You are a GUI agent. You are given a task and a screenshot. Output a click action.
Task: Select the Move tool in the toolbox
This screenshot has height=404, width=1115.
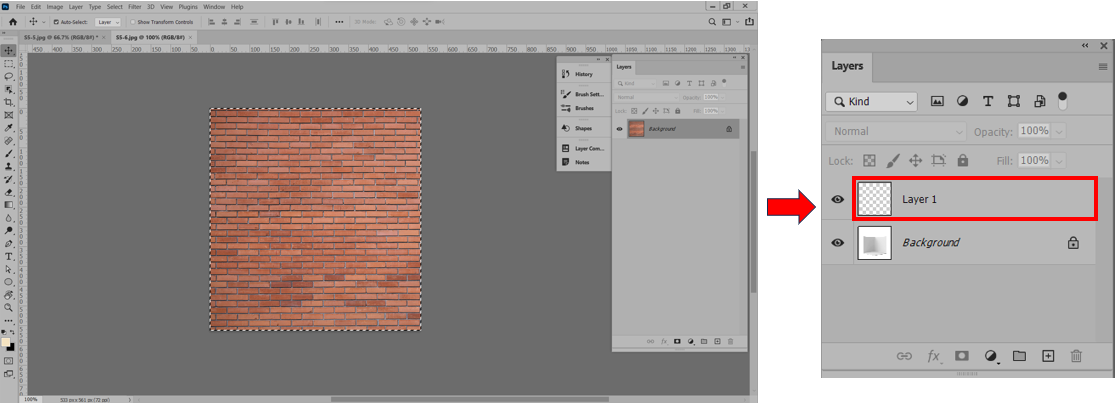(x=9, y=50)
